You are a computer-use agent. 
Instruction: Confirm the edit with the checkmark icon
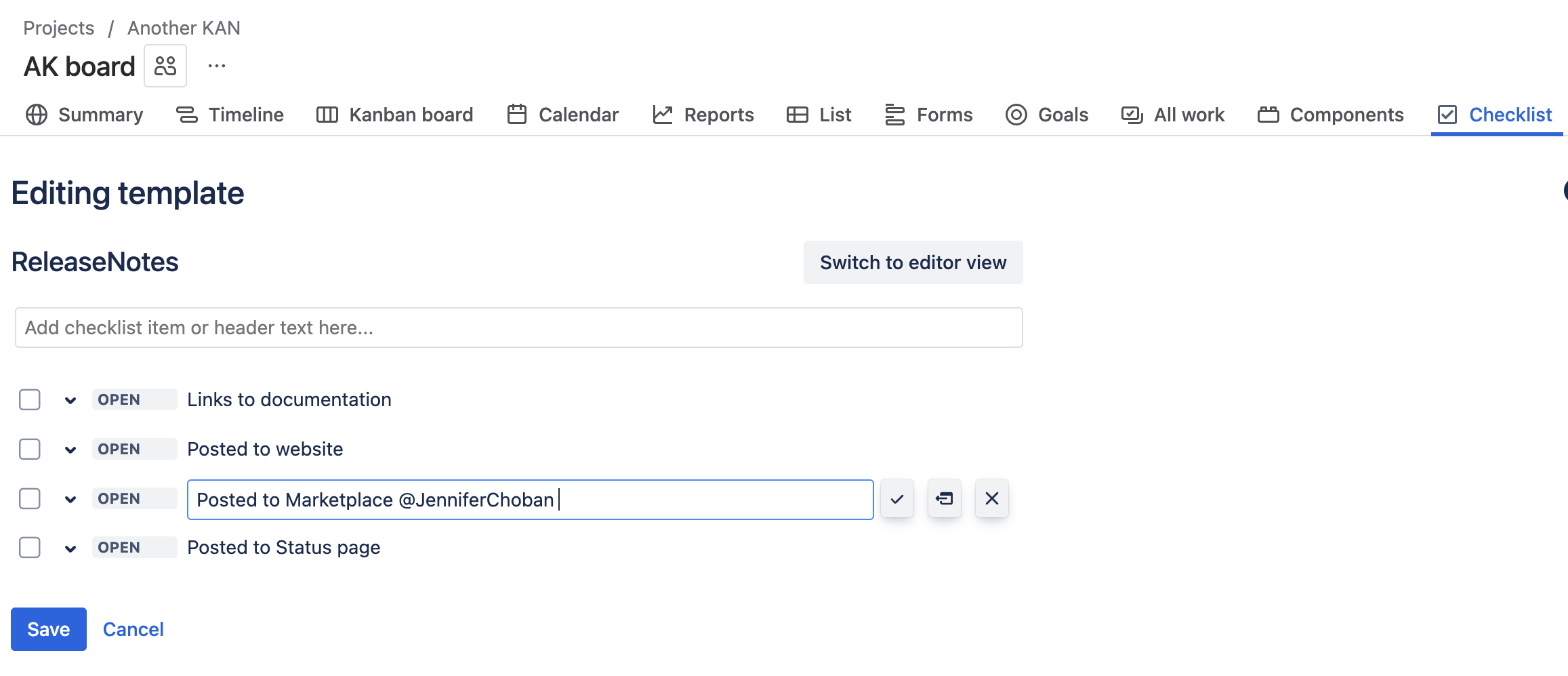point(897,499)
